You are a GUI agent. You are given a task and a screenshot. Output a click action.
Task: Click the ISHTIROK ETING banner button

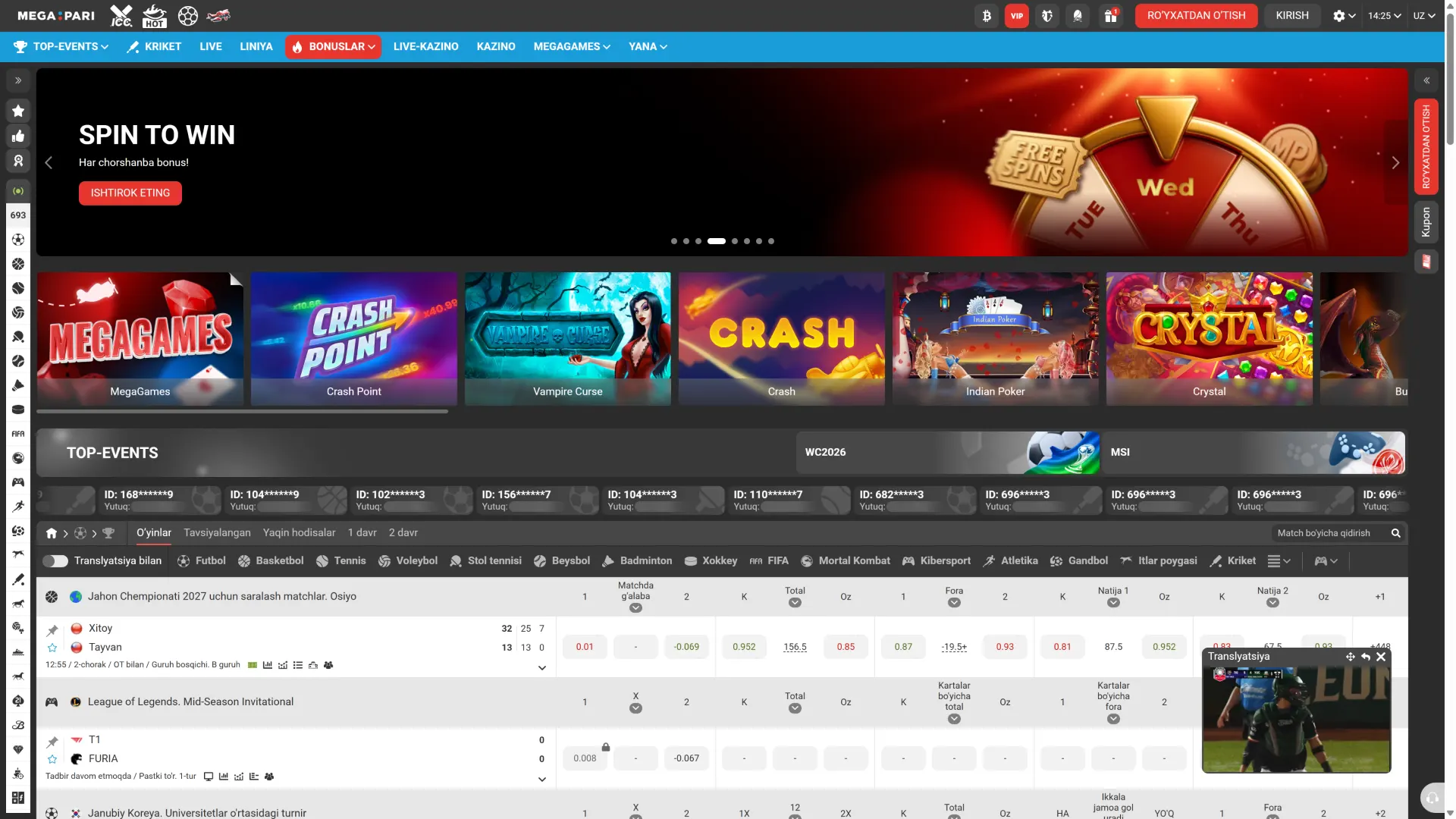[130, 193]
